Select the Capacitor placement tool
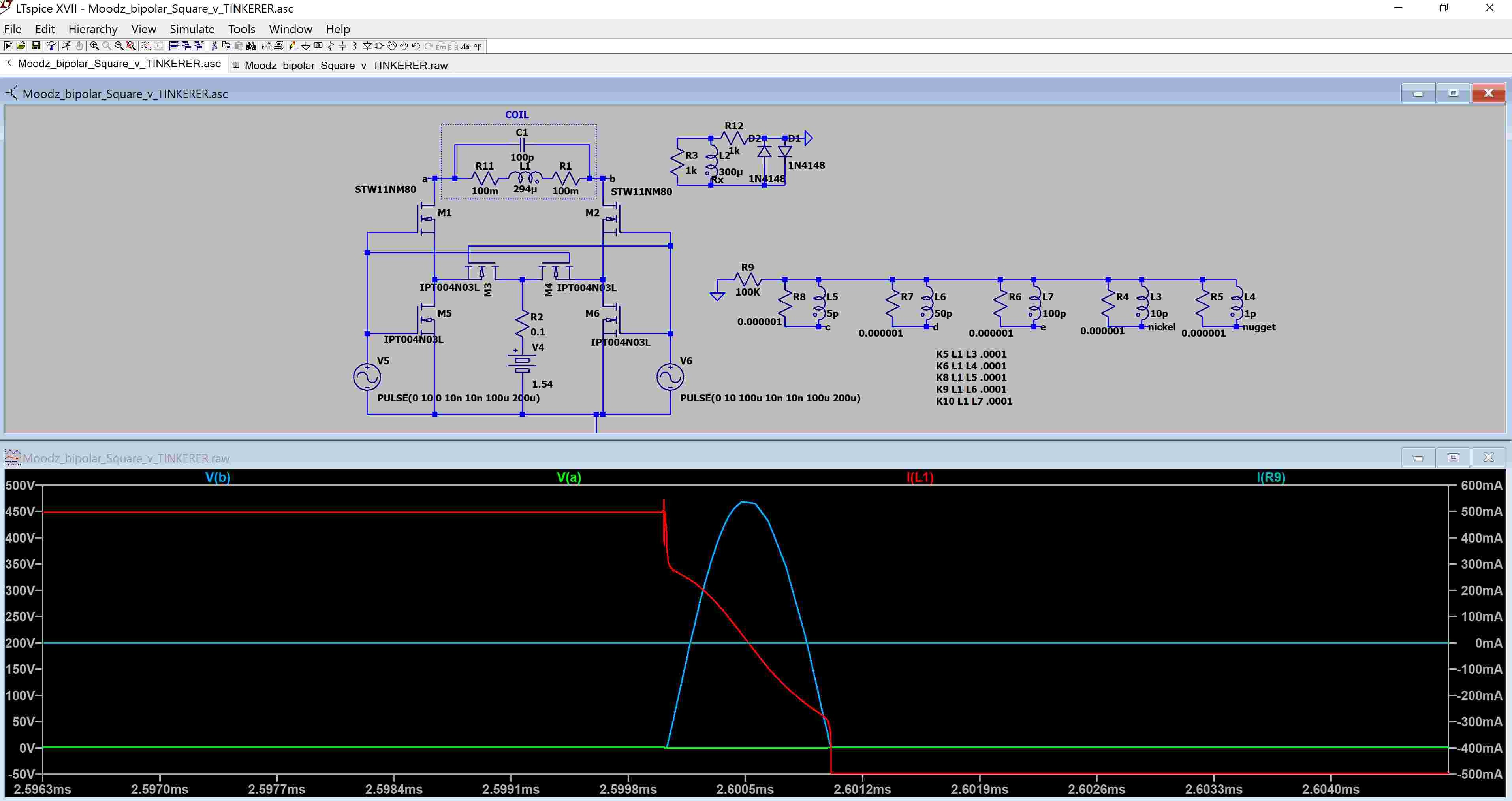 point(342,46)
